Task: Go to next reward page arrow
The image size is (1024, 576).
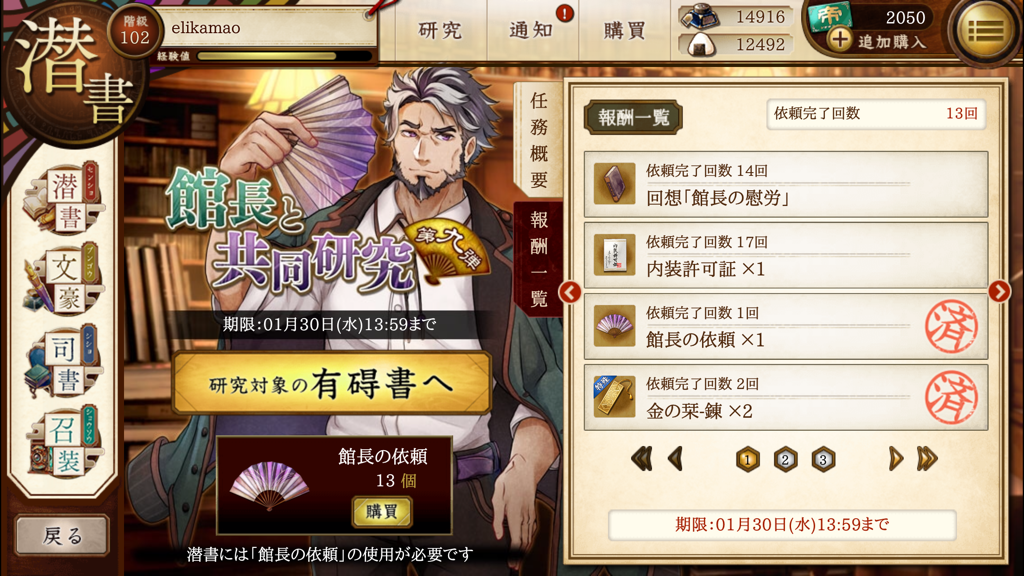Action: pos(895,459)
